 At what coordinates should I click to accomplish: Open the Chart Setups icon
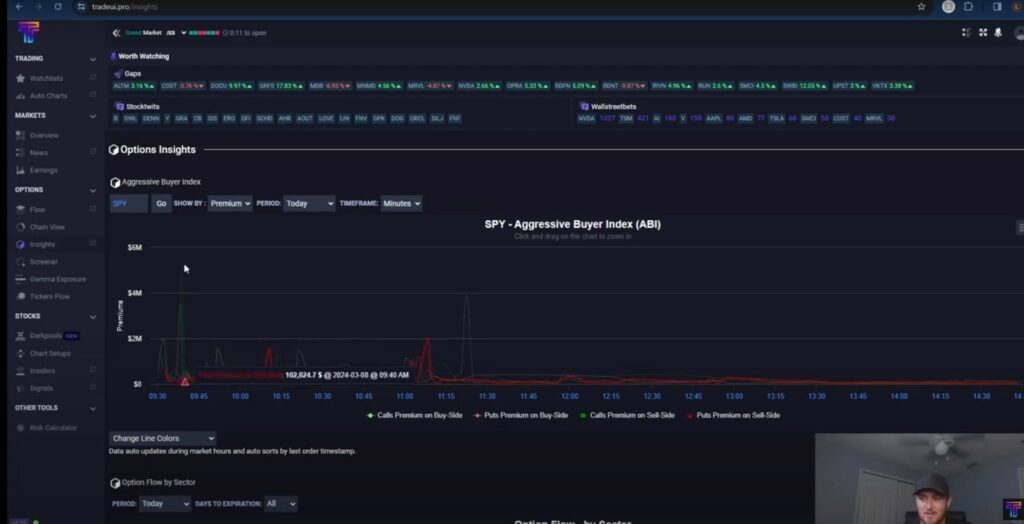pos(20,353)
